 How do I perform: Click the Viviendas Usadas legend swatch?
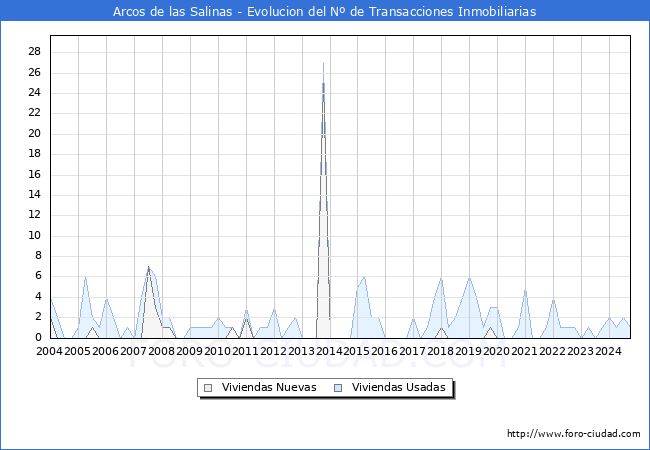click(338, 388)
